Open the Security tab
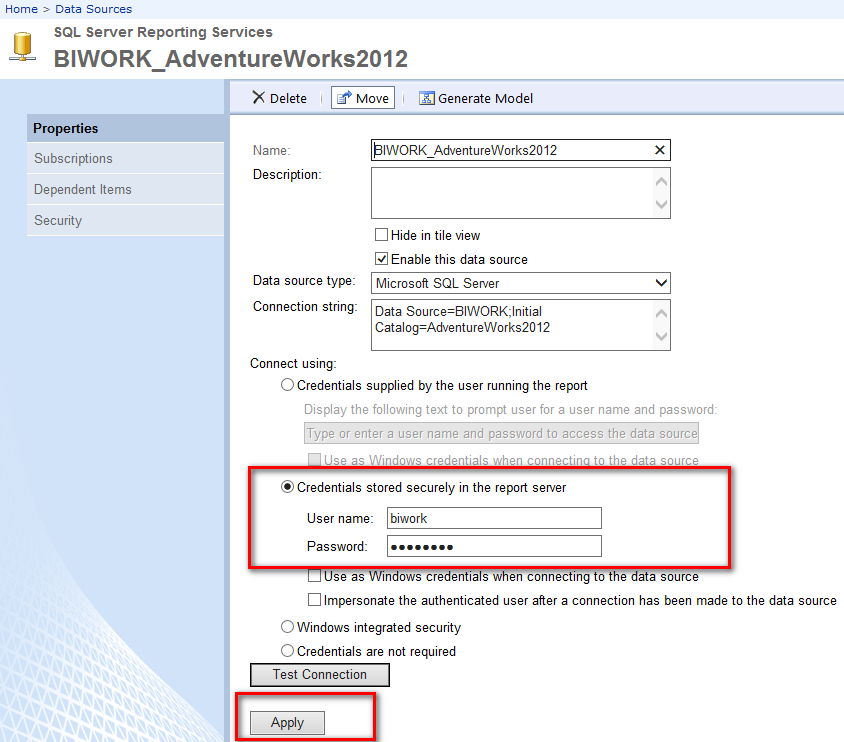 coord(125,220)
